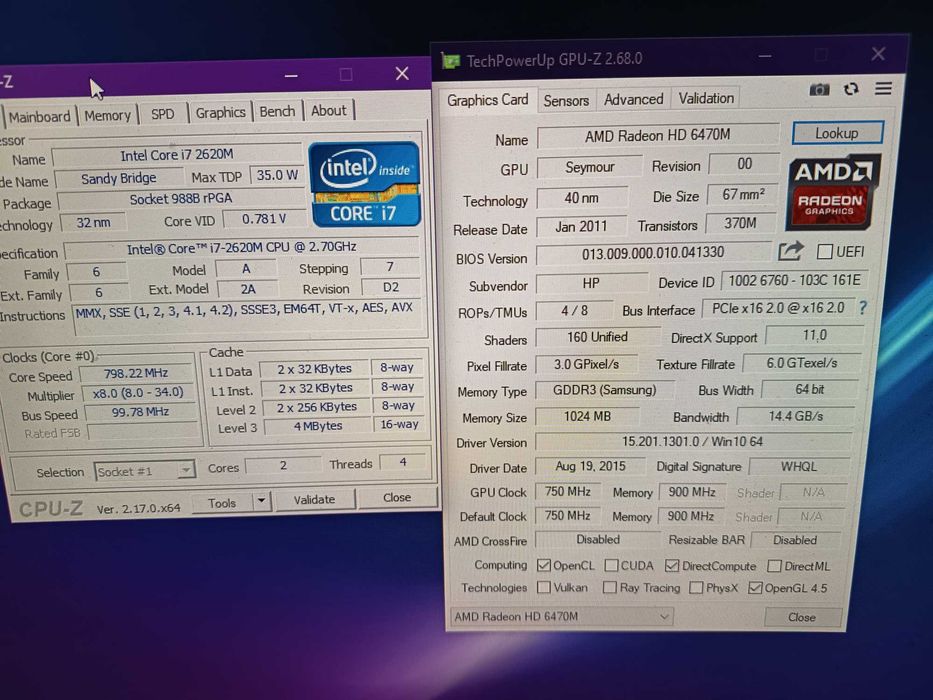The image size is (933, 700).
Task: Click the Bus Speed value 99.78 MHz
Action: tap(140, 411)
